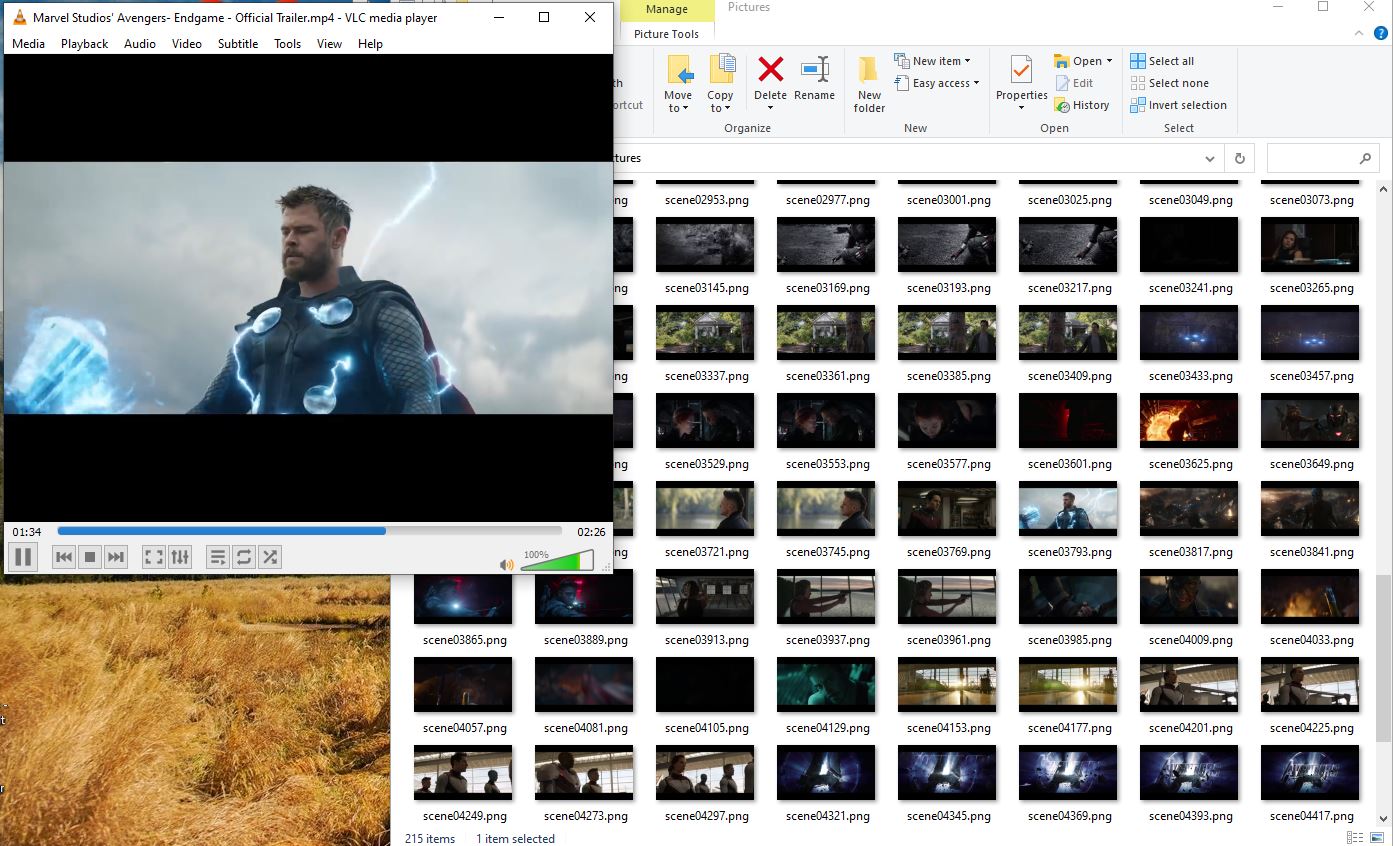The width and height of the screenshot is (1393, 846).
Task: Toggle VLC fullscreen mode
Action: coord(154,557)
